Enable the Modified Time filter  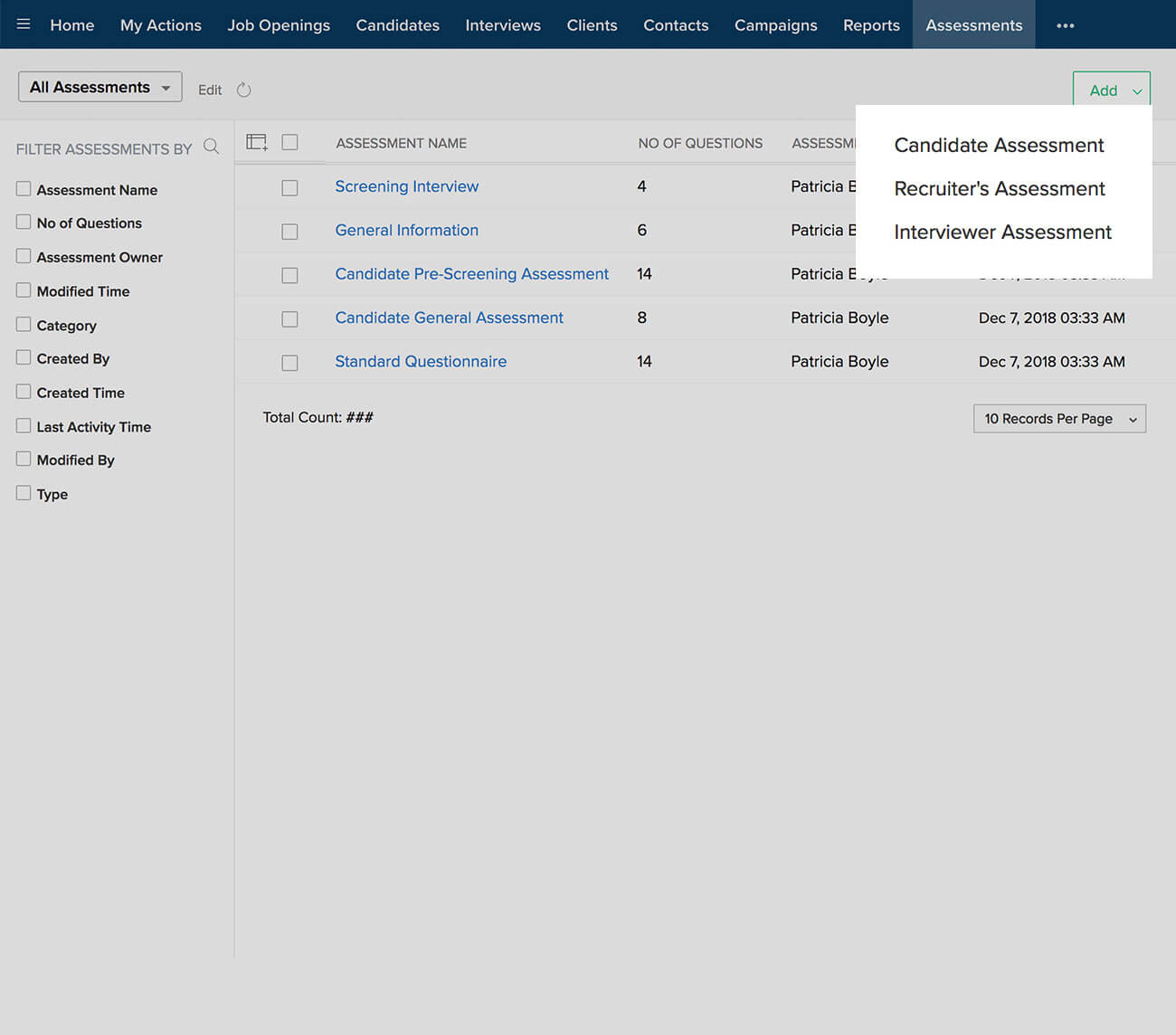click(24, 290)
